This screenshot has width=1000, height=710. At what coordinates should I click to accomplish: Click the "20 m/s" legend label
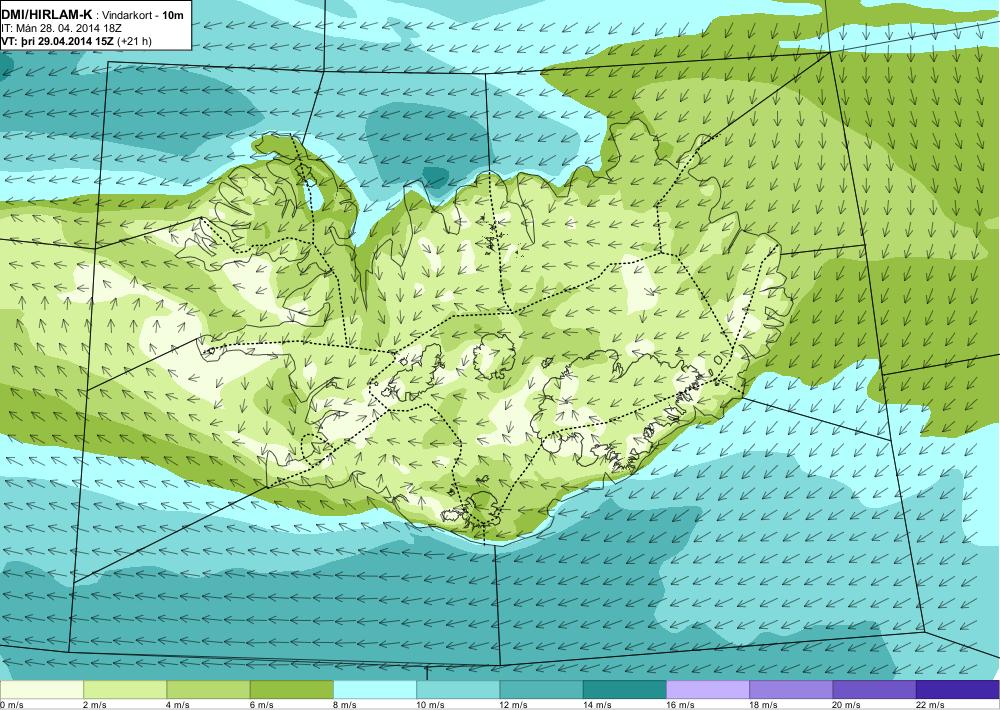(x=847, y=705)
